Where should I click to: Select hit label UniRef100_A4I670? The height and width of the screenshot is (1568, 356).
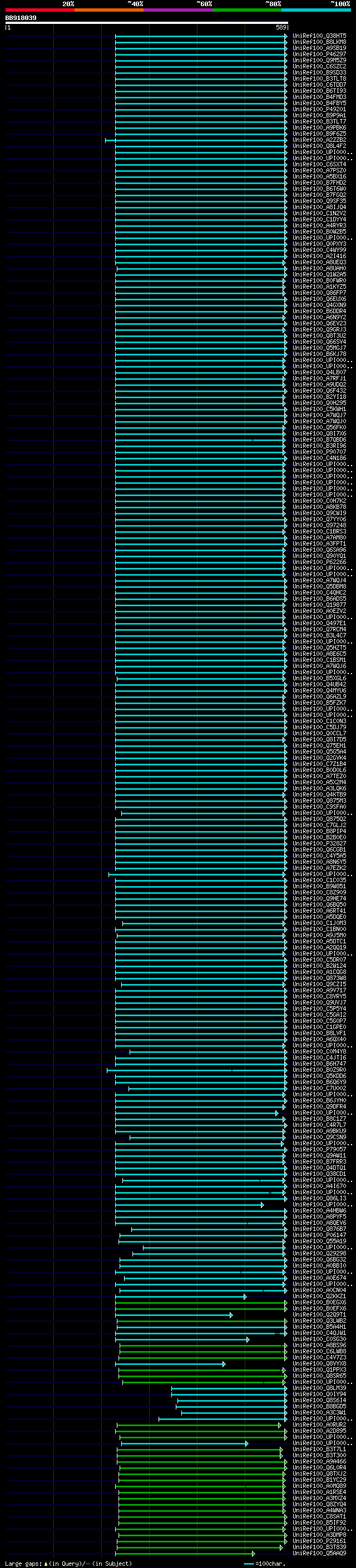coord(319,1186)
